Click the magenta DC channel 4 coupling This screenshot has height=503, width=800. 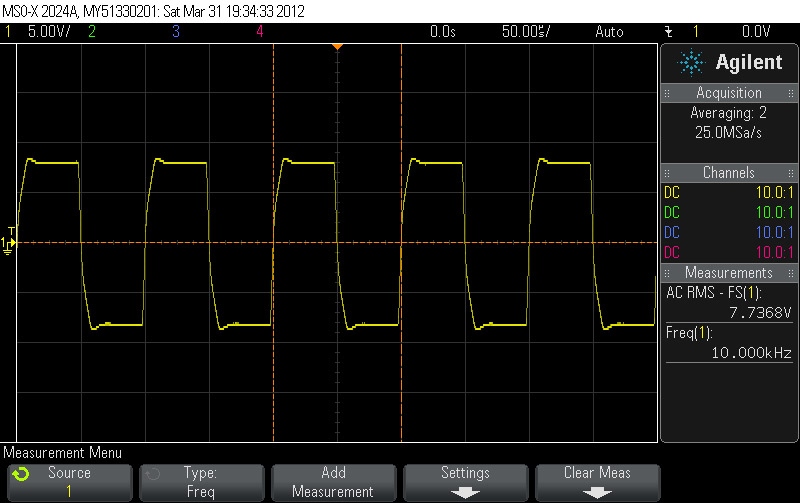(672, 253)
